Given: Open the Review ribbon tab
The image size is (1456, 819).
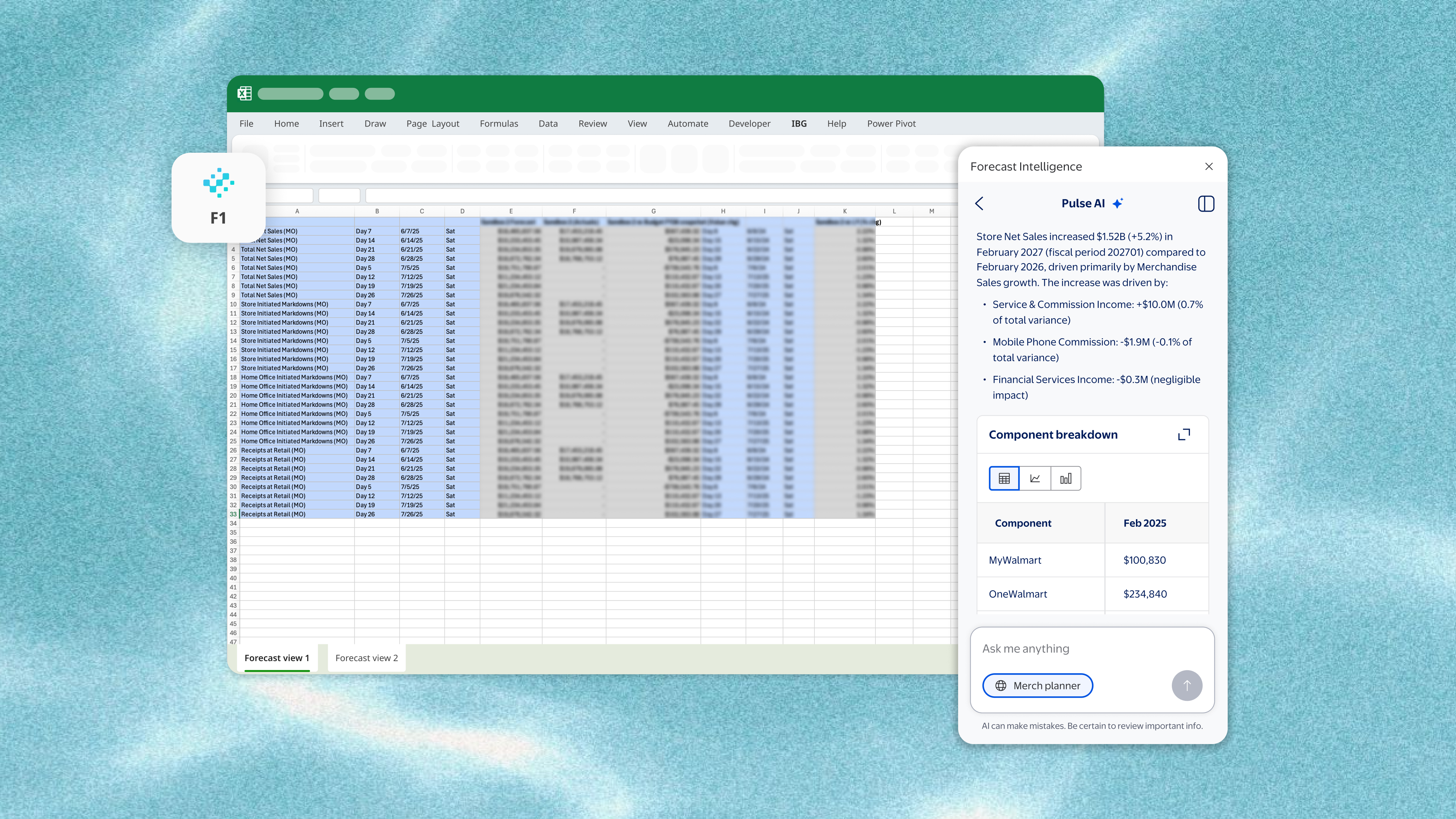Looking at the screenshot, I should [x=592, y=123].
